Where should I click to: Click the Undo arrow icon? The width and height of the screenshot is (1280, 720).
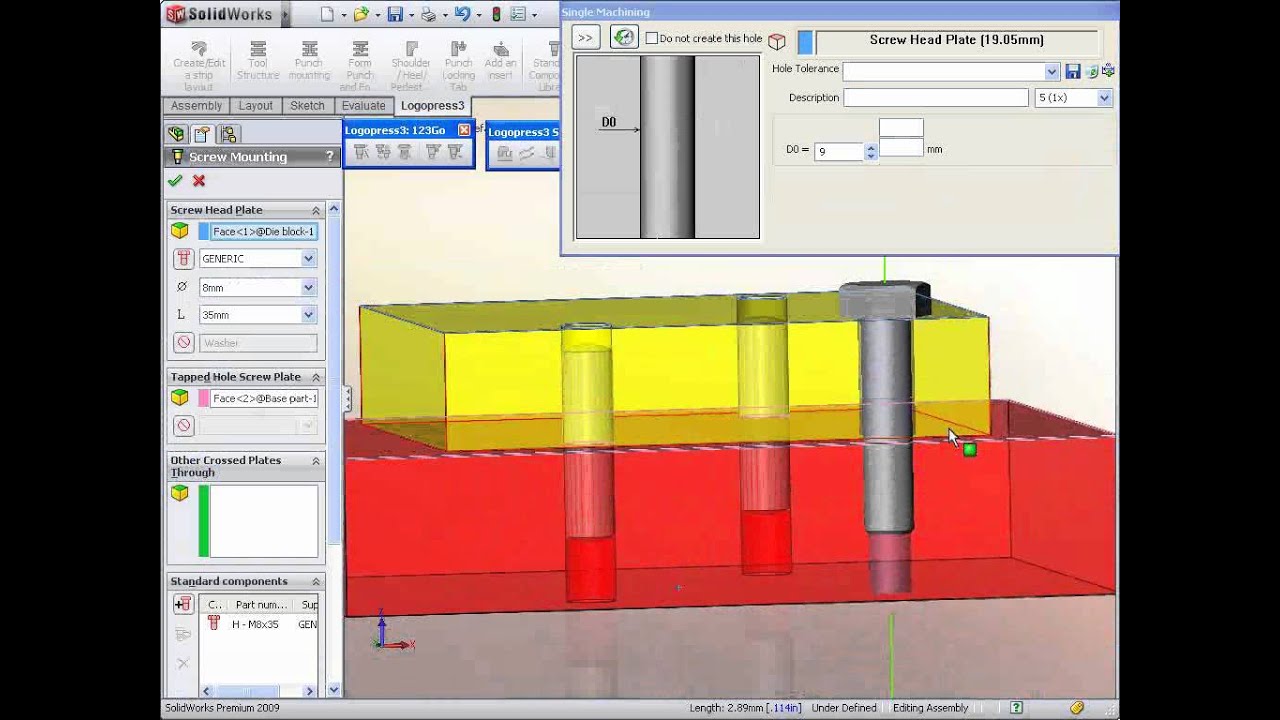tap(461, 14)
